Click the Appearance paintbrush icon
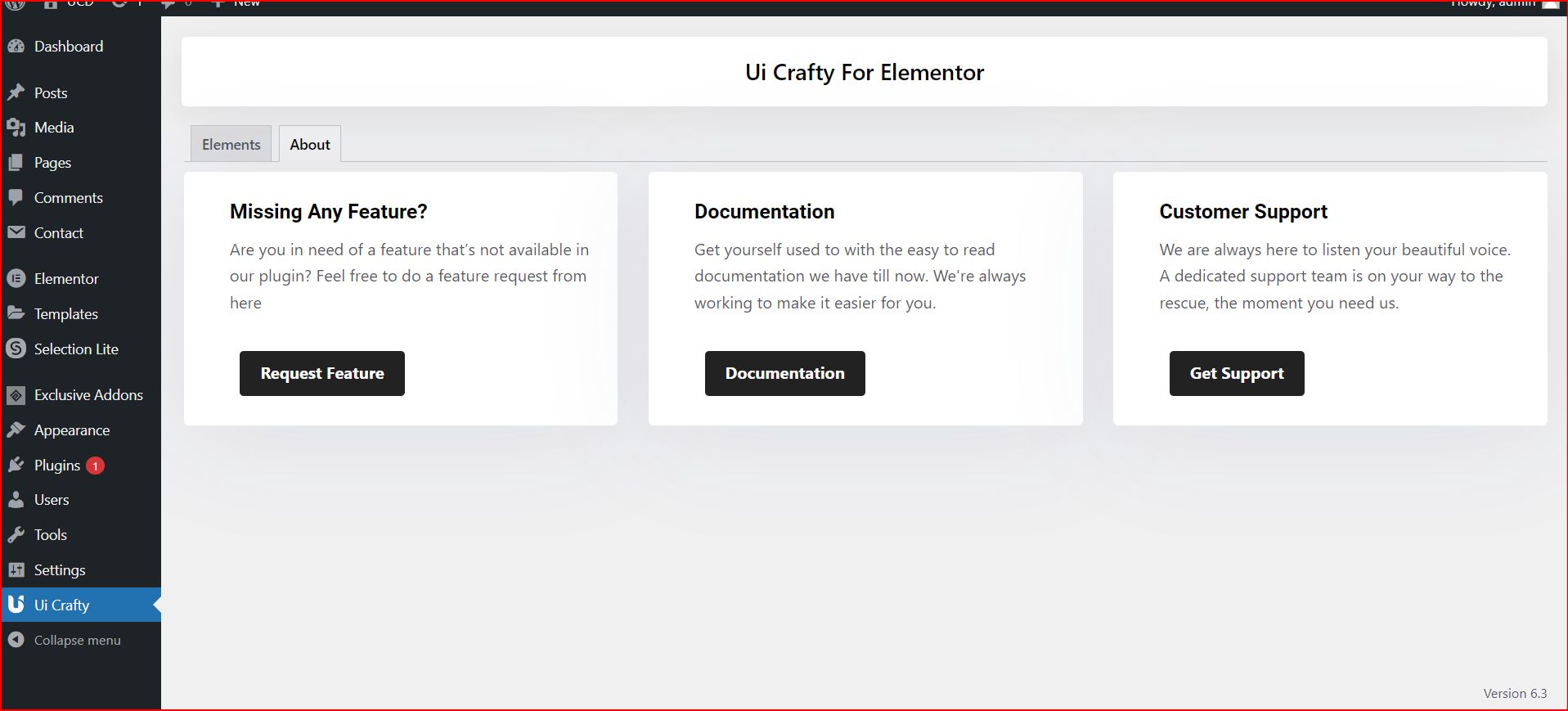 point(16,430)
